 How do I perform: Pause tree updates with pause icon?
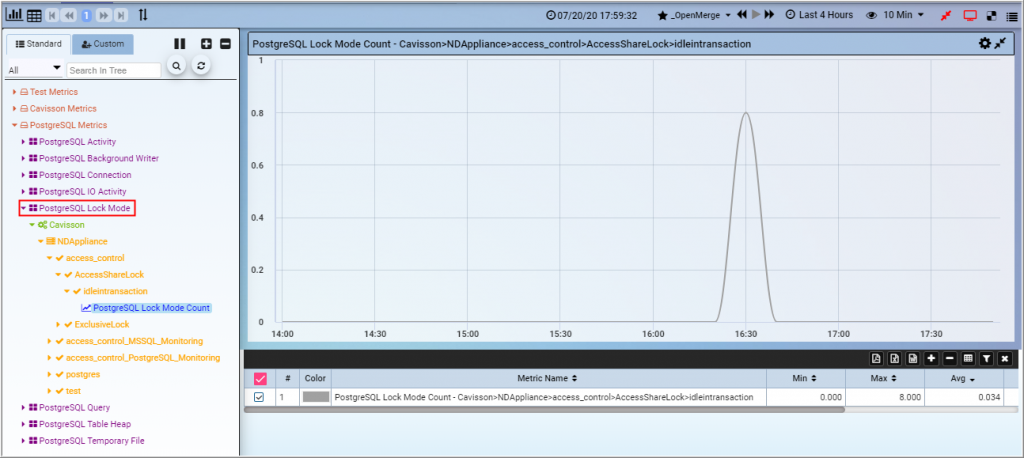click(x=180, y=44)
